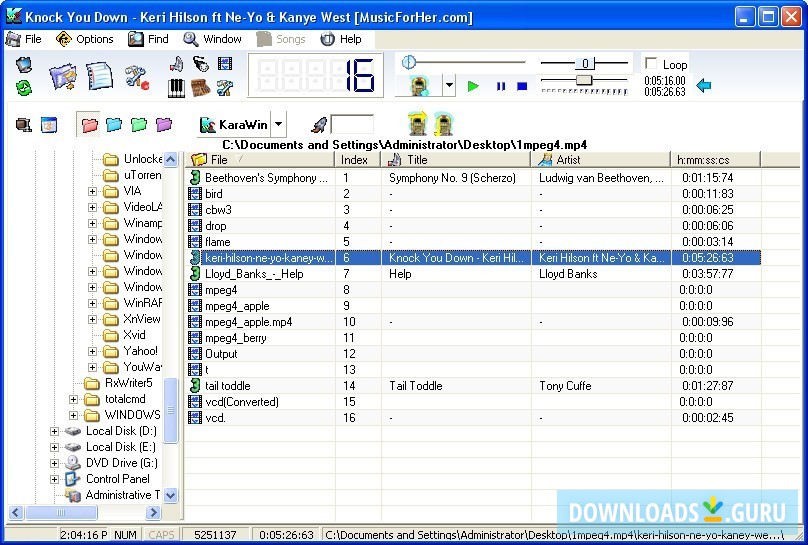Start playback with the green play button
The image size is (808, 545).
click(473, 86)
